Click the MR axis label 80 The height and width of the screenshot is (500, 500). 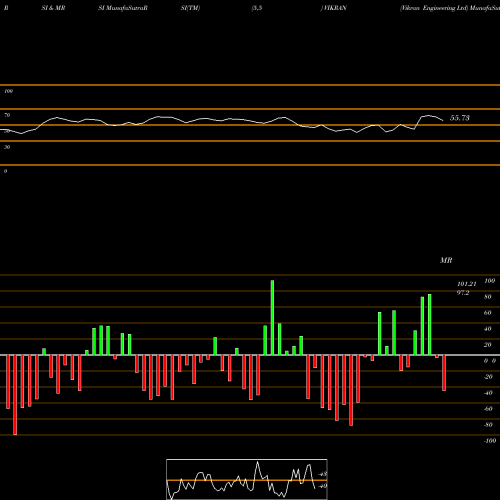pos(488,297)
